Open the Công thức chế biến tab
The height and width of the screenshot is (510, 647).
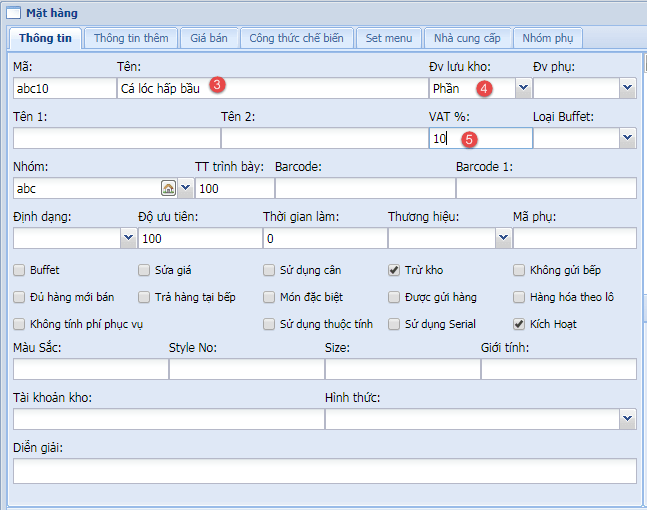click(x=296, y=38)
